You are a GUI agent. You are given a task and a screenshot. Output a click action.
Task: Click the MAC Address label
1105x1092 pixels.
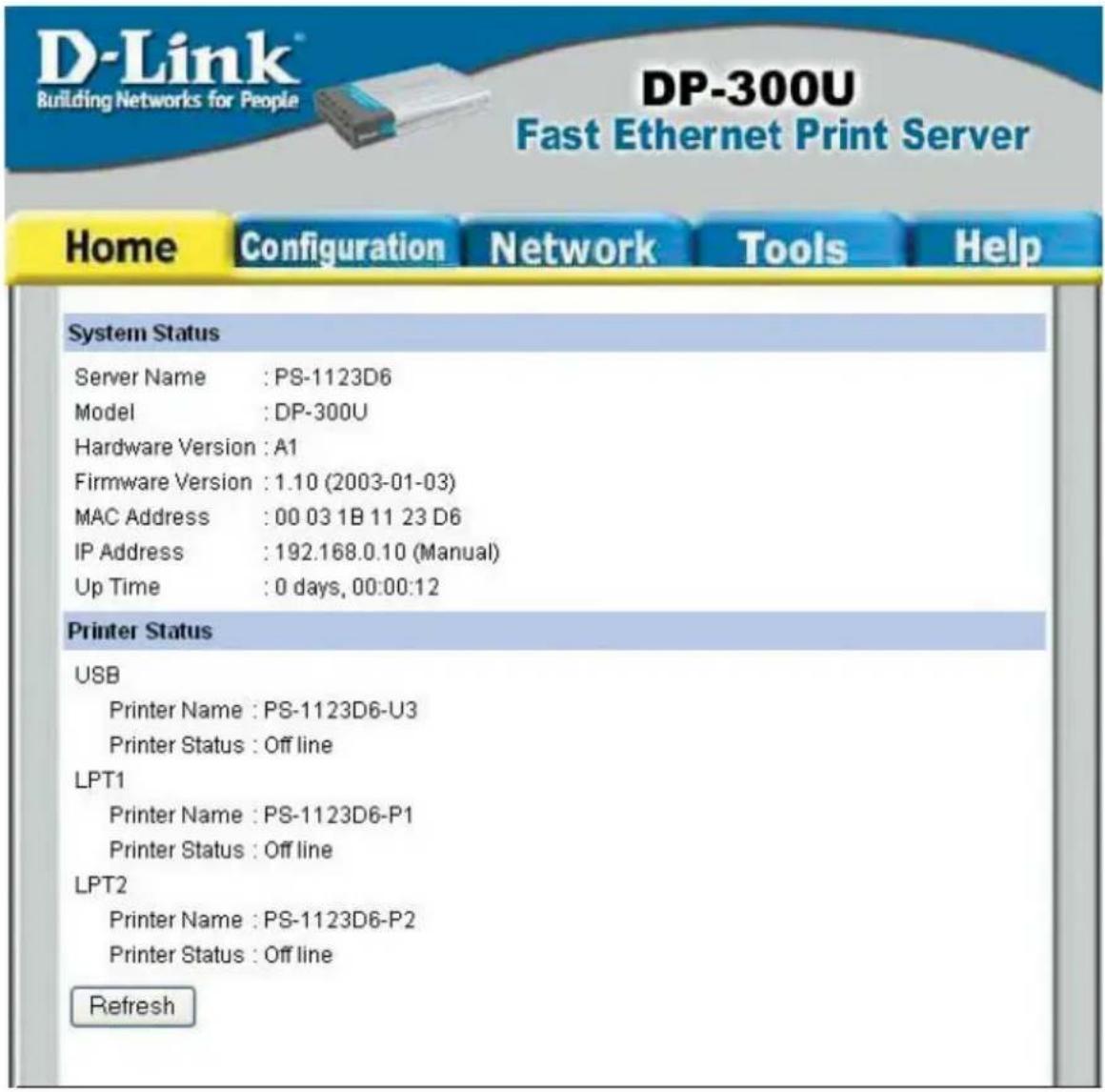click(x=142, y=516)
